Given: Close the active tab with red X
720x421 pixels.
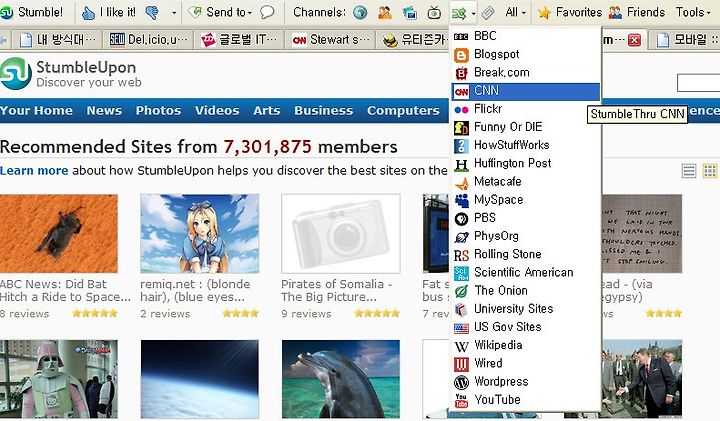Looking at the screenshot, I should click(x=634, y=40).
